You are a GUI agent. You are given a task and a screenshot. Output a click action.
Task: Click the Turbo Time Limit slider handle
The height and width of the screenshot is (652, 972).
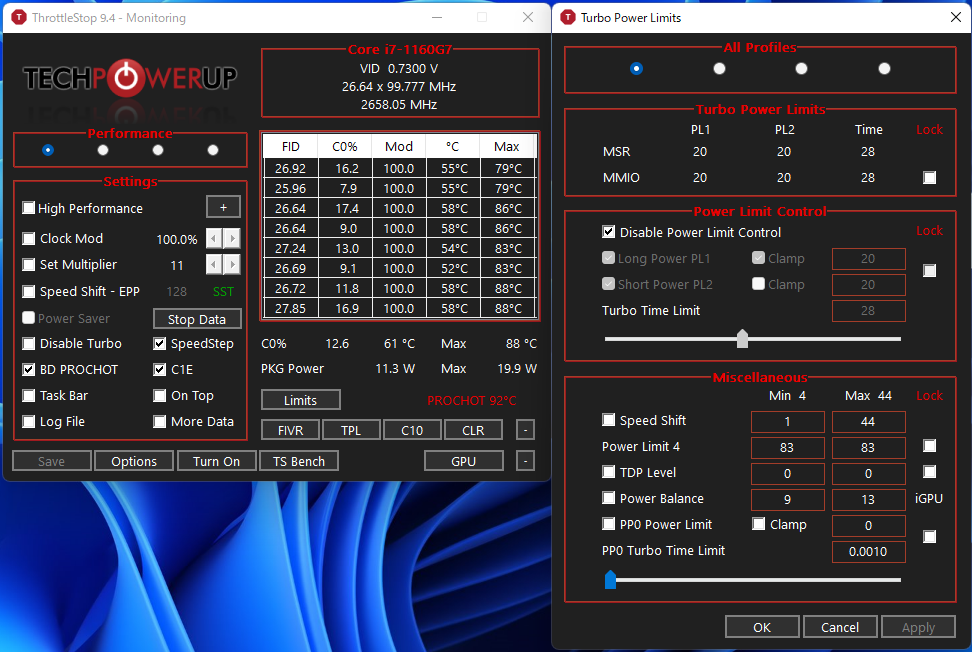(x=742, y=338)
